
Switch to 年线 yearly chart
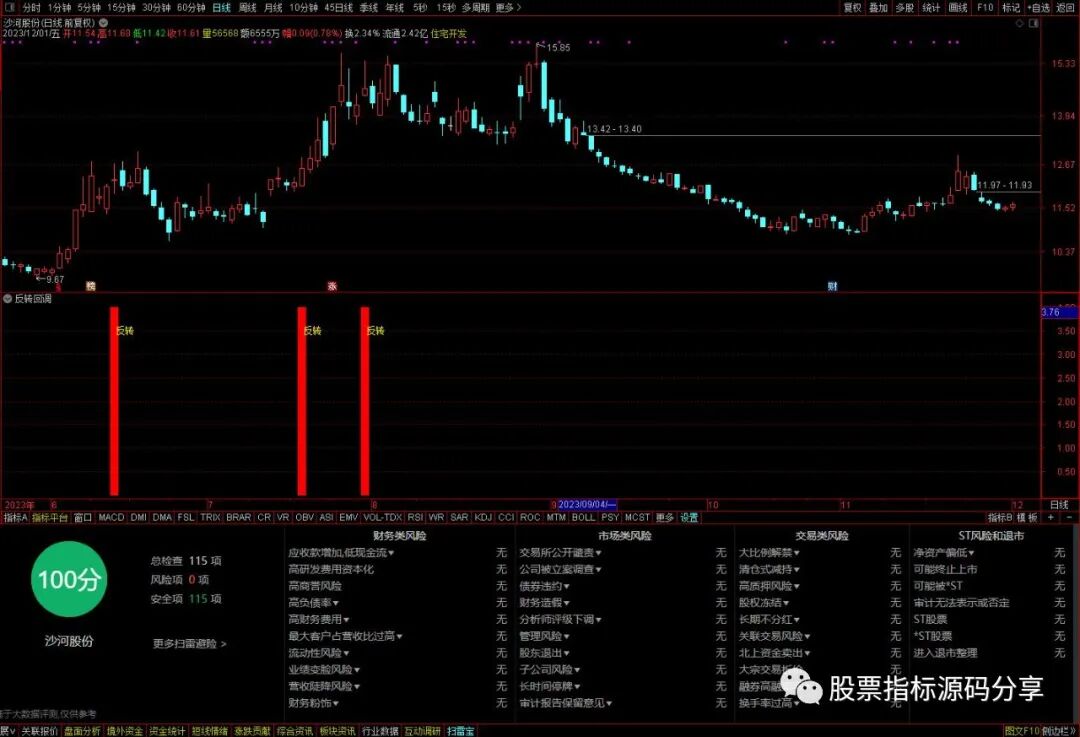coord(395,8)
